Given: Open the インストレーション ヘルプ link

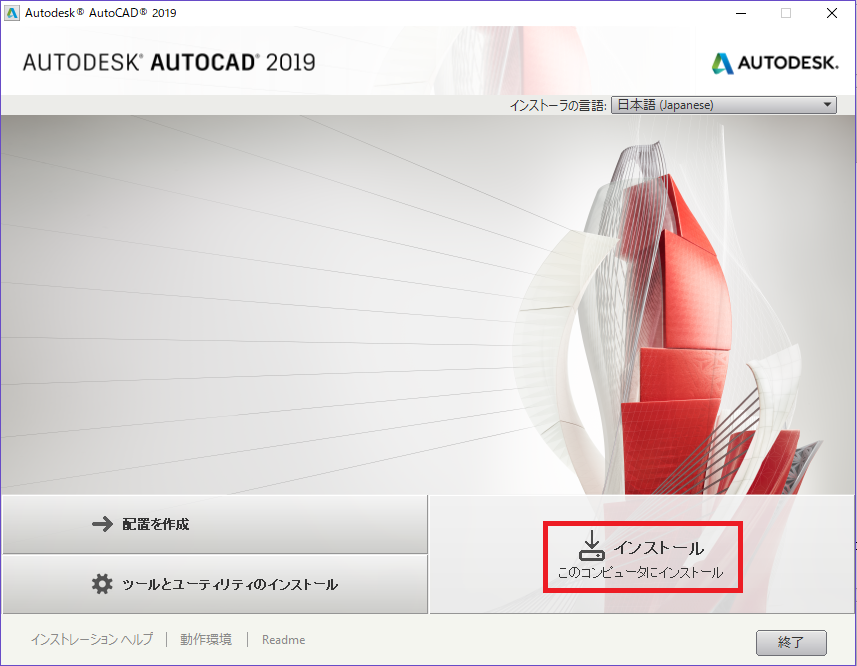Looking at the screenshot, I should [92, 639].
